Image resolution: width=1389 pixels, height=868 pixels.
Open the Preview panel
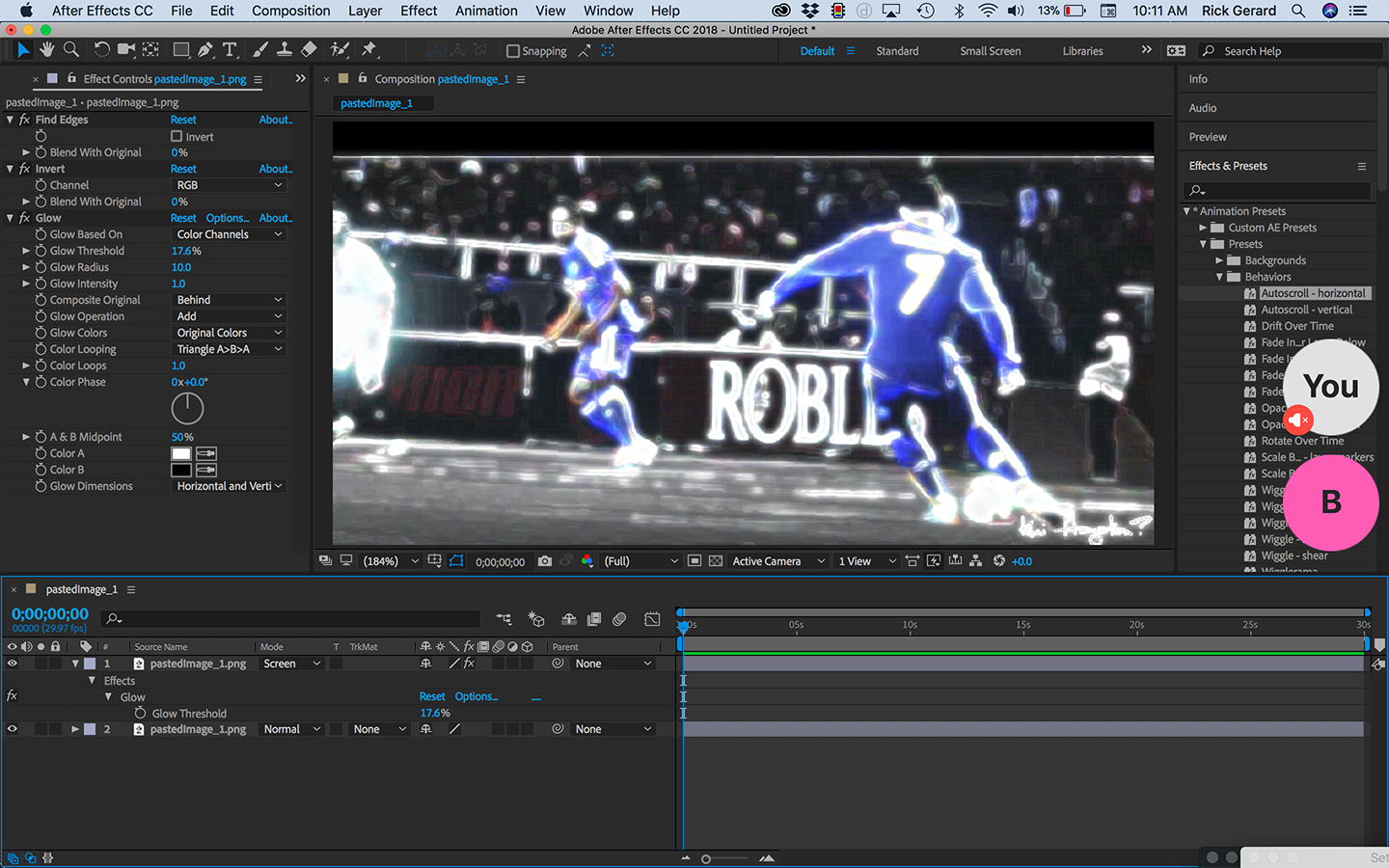click(1208, 137)
